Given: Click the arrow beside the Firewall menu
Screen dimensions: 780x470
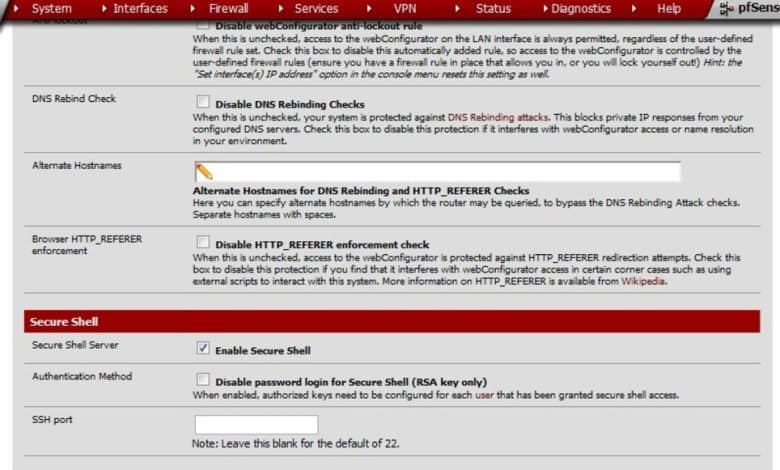Looking at the screenshot, I should 193,8.
